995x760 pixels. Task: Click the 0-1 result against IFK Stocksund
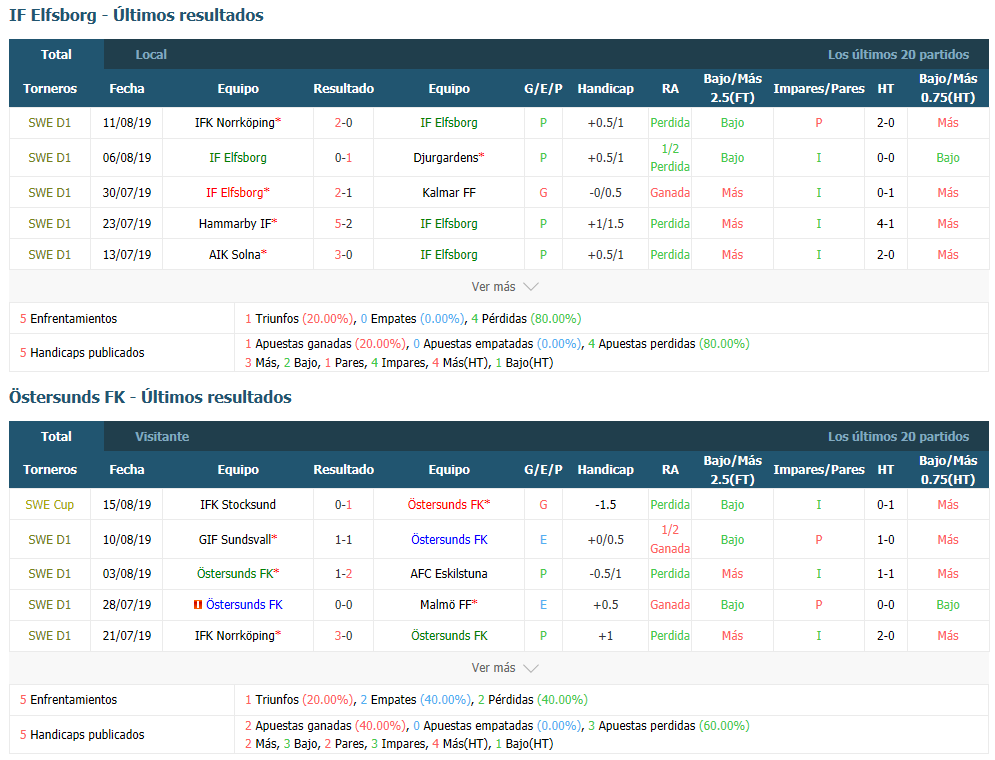pyautogui.click(x=343, y=505)
